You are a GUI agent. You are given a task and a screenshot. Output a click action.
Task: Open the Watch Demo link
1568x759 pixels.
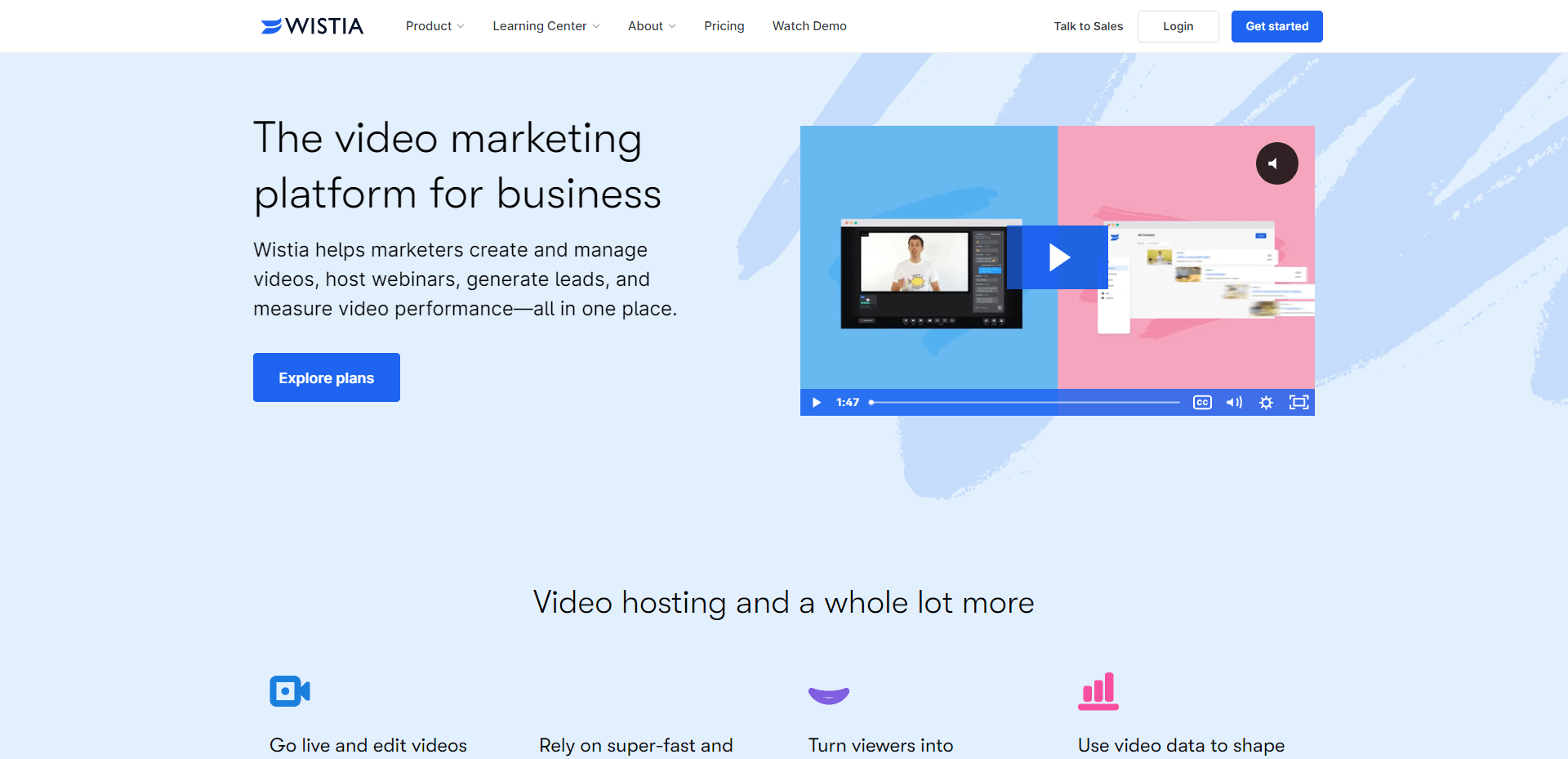click(809, 26)
